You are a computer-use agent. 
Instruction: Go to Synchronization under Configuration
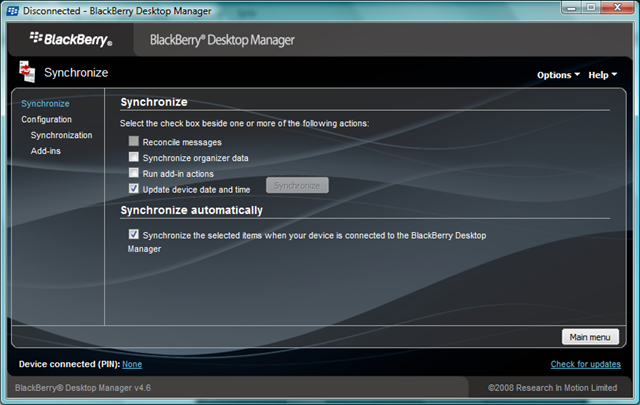click(61, 135)
